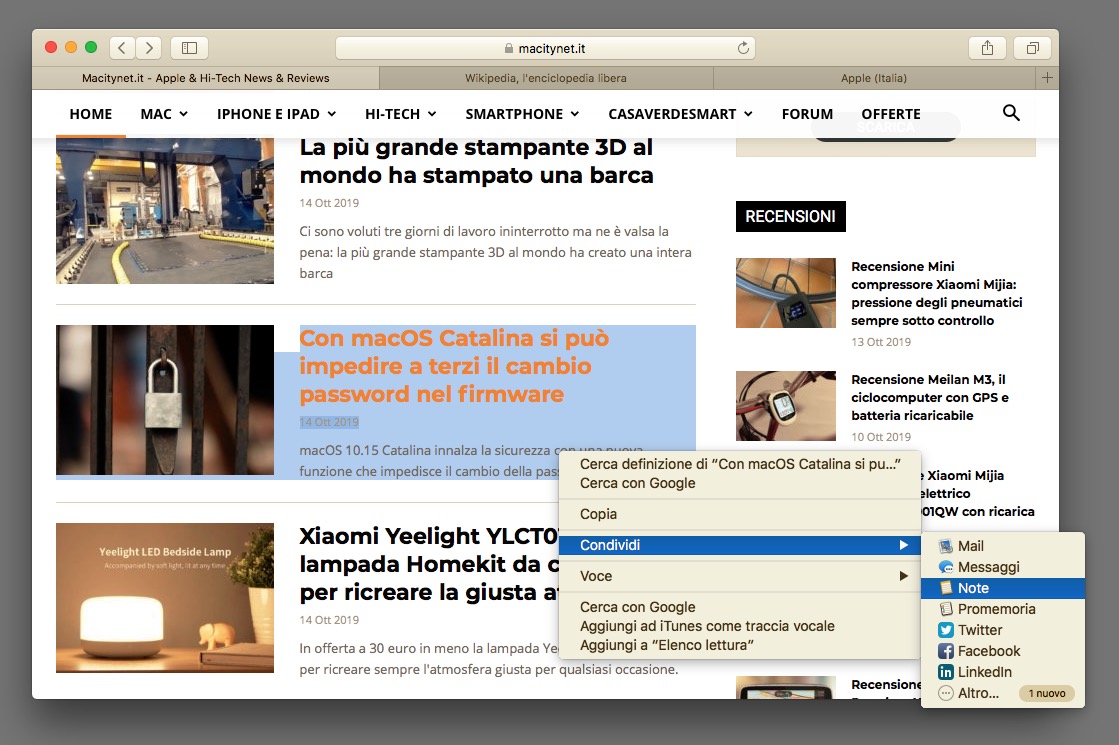
Task: Open the HOME navigation link
Action: [x=91, y=114]
